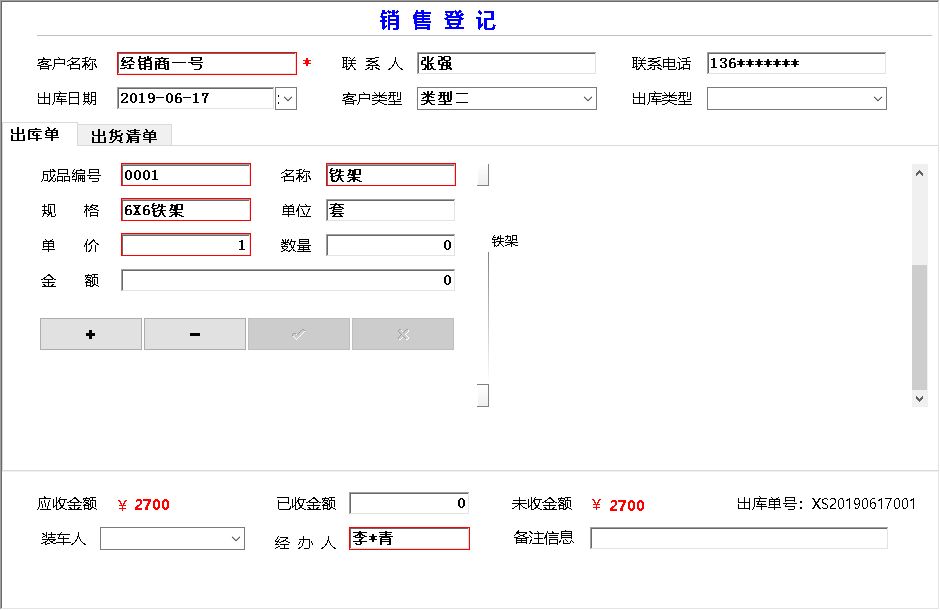940x610 pixels.
Task: Click the 名称 field containing 铁架
Action: coord(391,175)
